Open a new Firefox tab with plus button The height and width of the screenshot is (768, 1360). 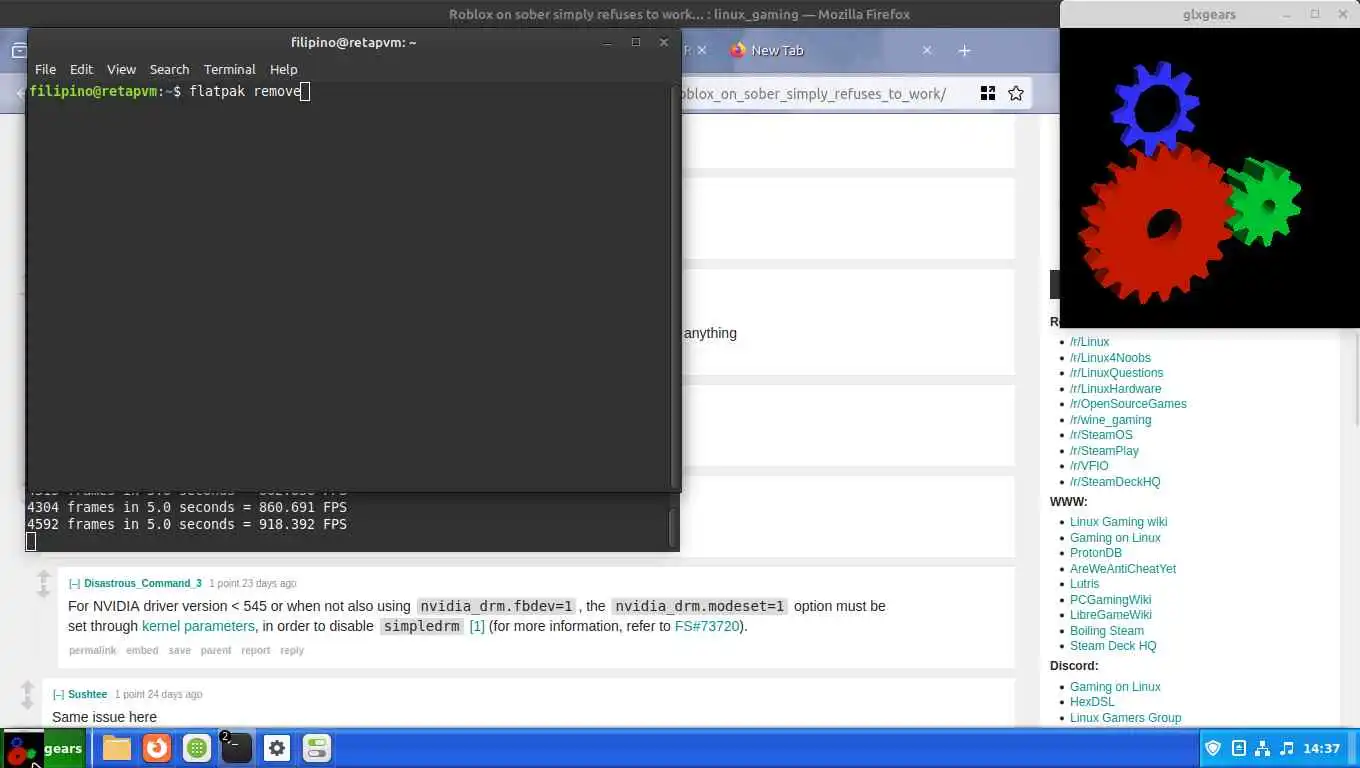point(964,50)
